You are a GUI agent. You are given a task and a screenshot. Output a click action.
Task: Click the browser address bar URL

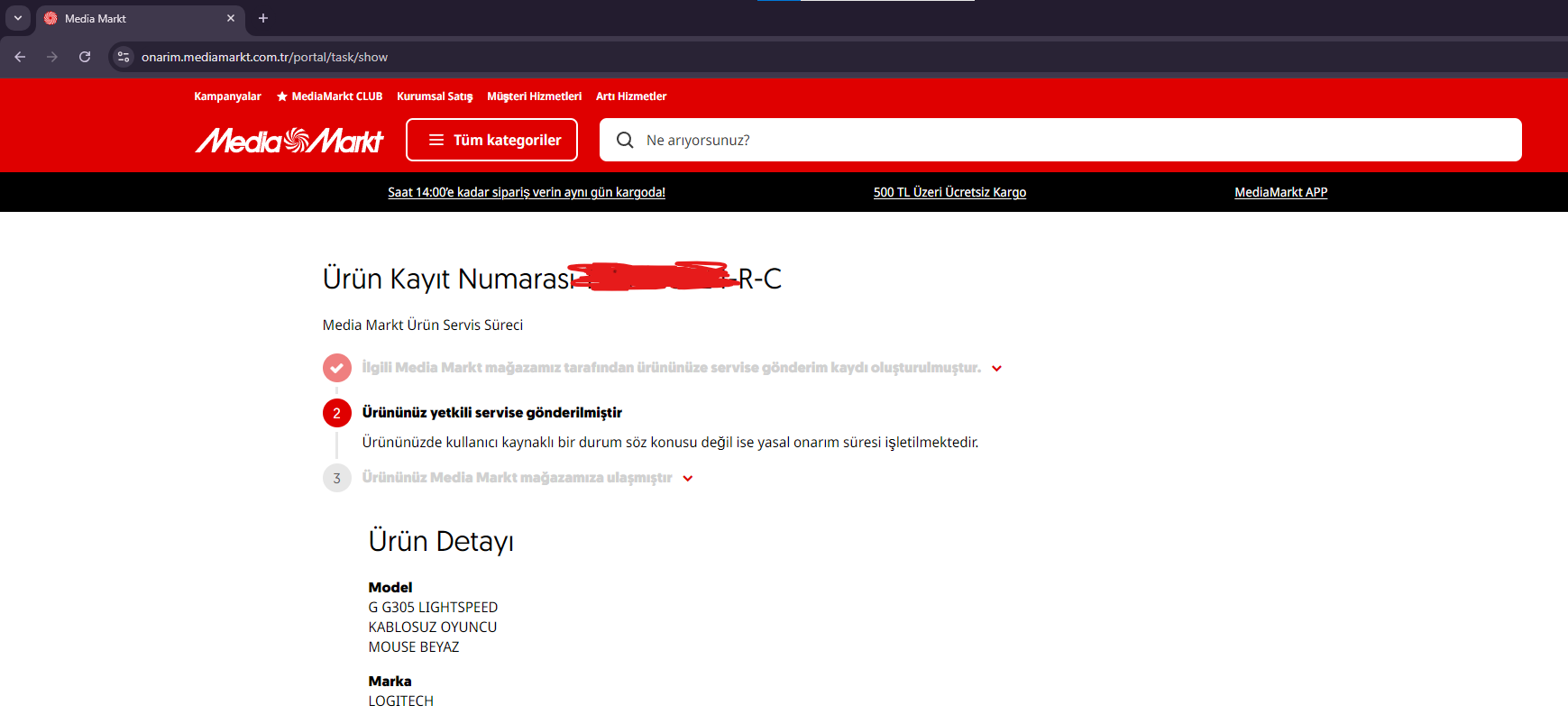point(264,57)
